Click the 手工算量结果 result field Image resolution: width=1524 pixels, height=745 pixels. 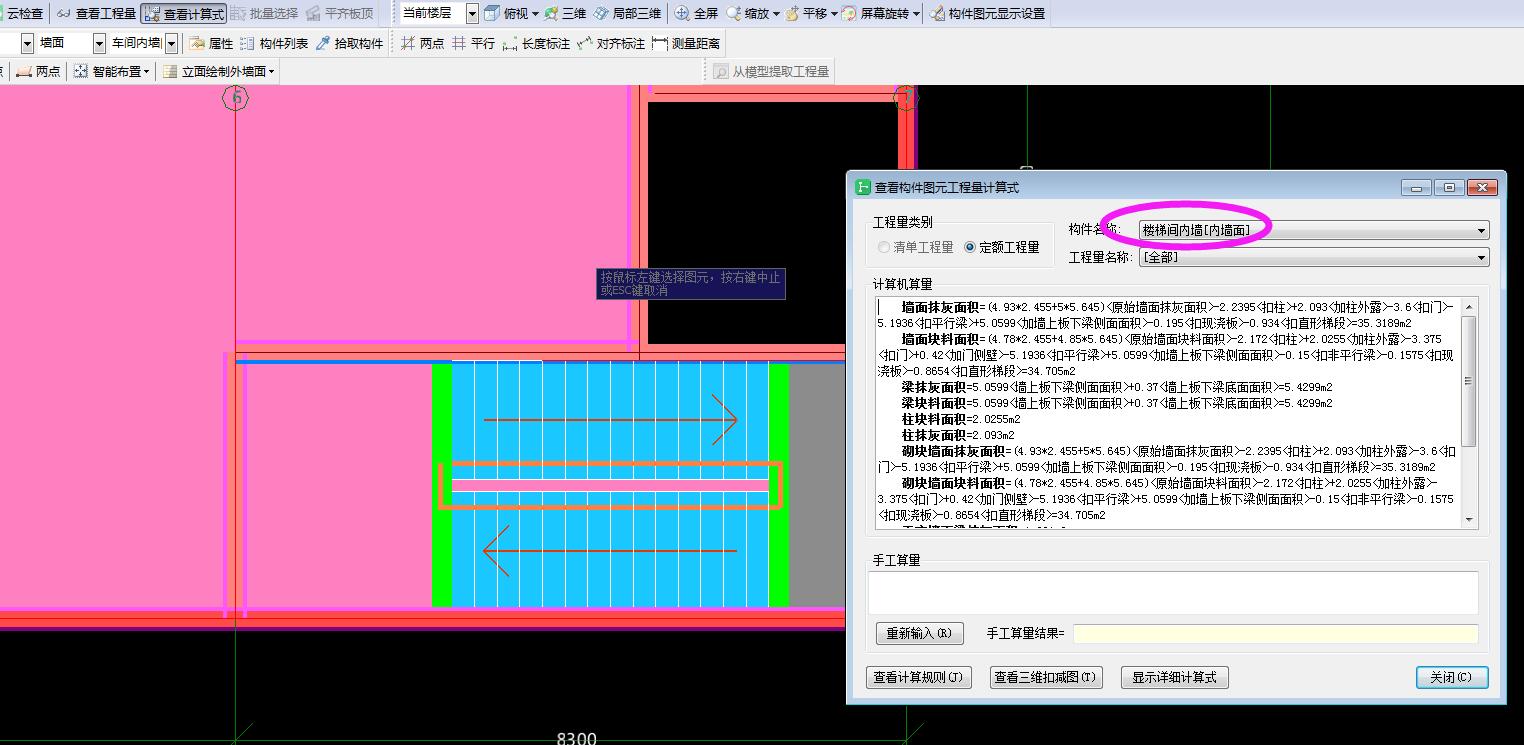point(1275,633)
